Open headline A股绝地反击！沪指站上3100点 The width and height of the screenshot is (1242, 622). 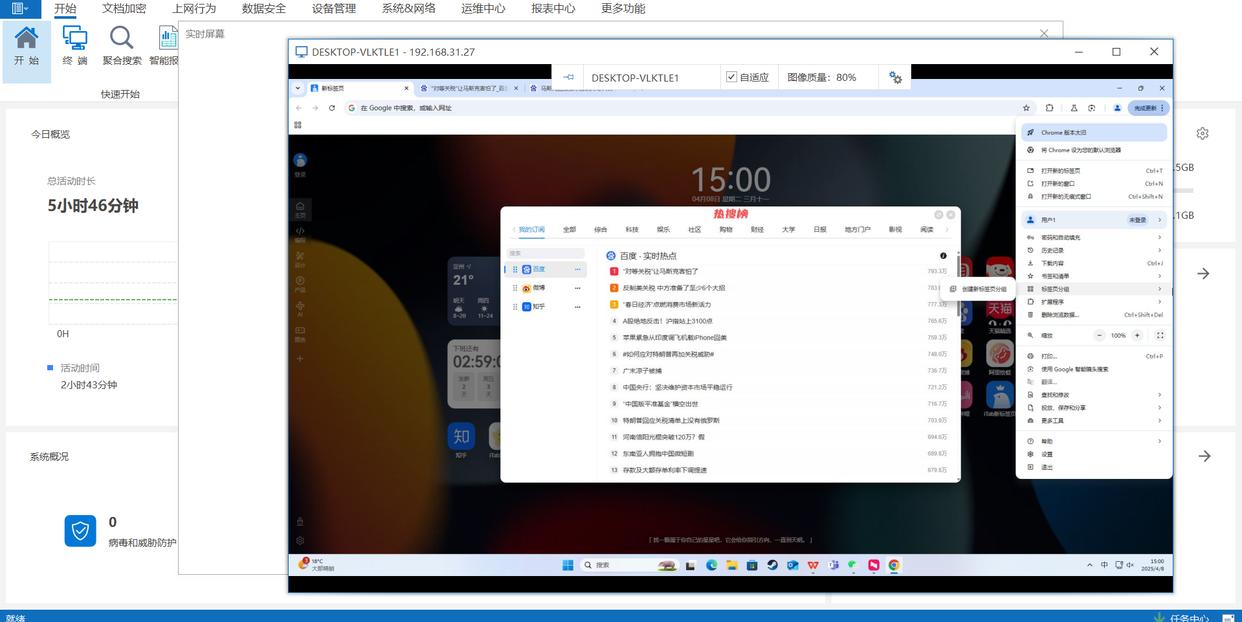667,321
